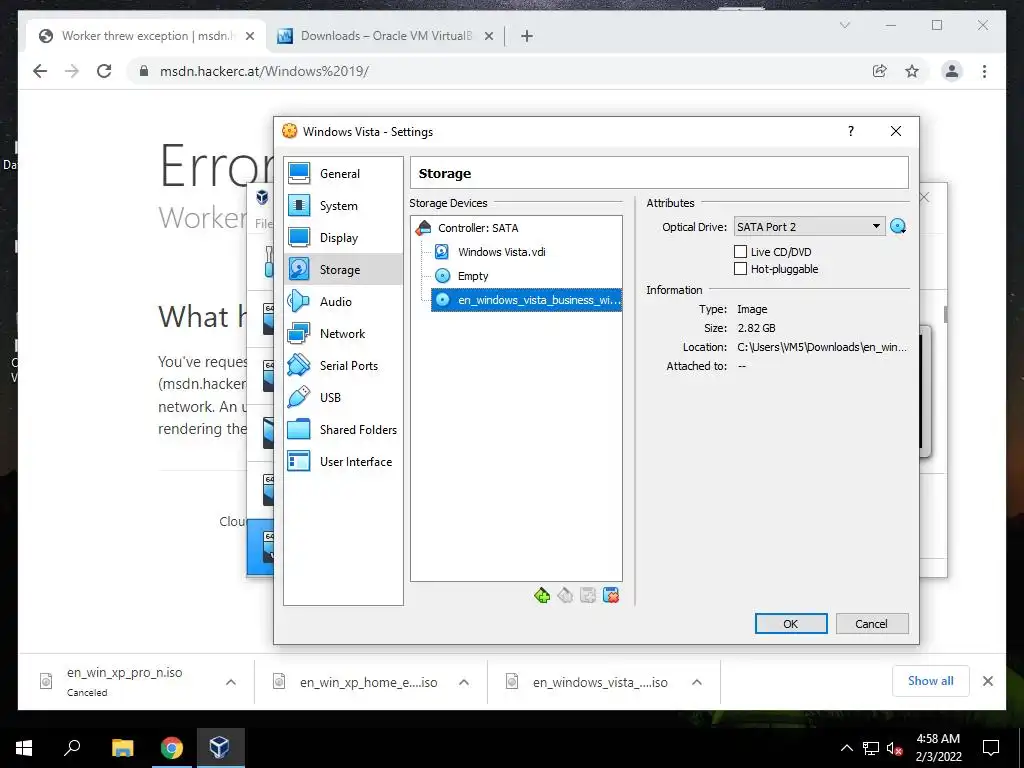The image size is (1024, 768).
Task: Click the share page icon in address bar
Action: [x=880, y=71]
